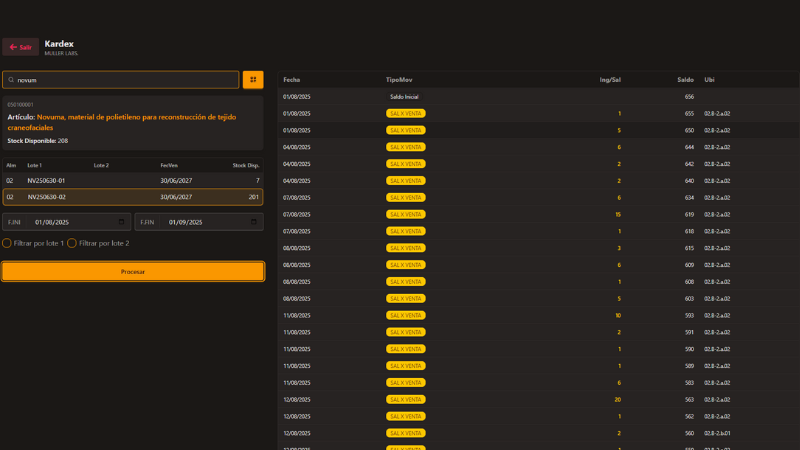Click the F.FIN date field 01/09/2025
The image size is (800, 450).
pyautogui.click(x=199, y=222)
